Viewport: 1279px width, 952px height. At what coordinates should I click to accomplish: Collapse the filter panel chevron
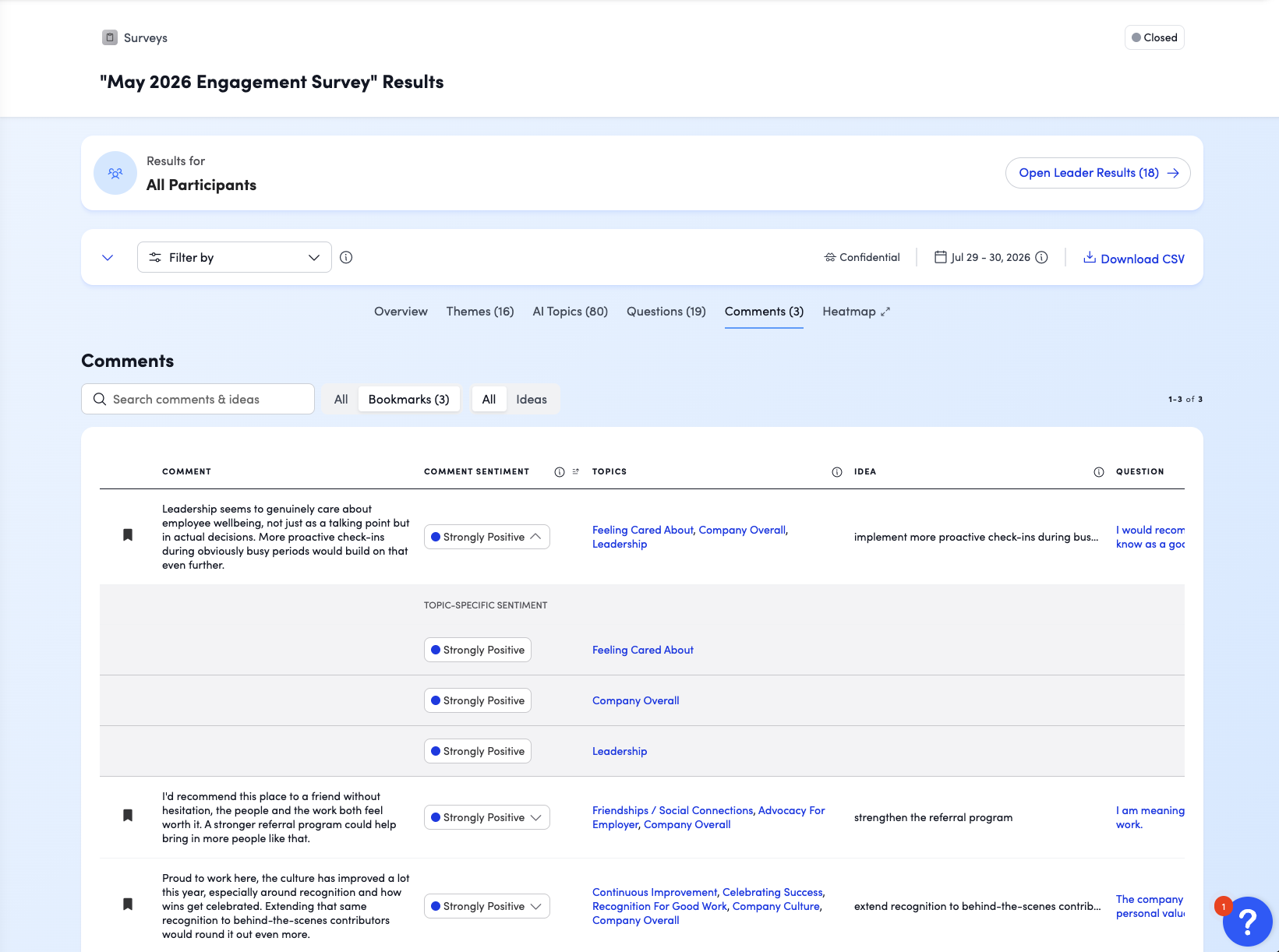[x=108, y=258]
